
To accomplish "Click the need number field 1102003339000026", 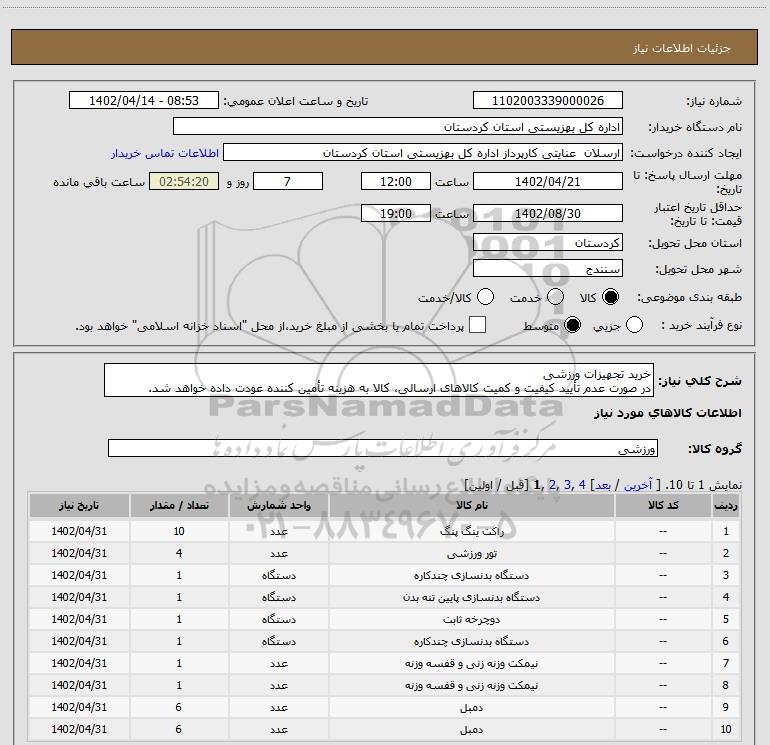I will (x=548, y=101).
